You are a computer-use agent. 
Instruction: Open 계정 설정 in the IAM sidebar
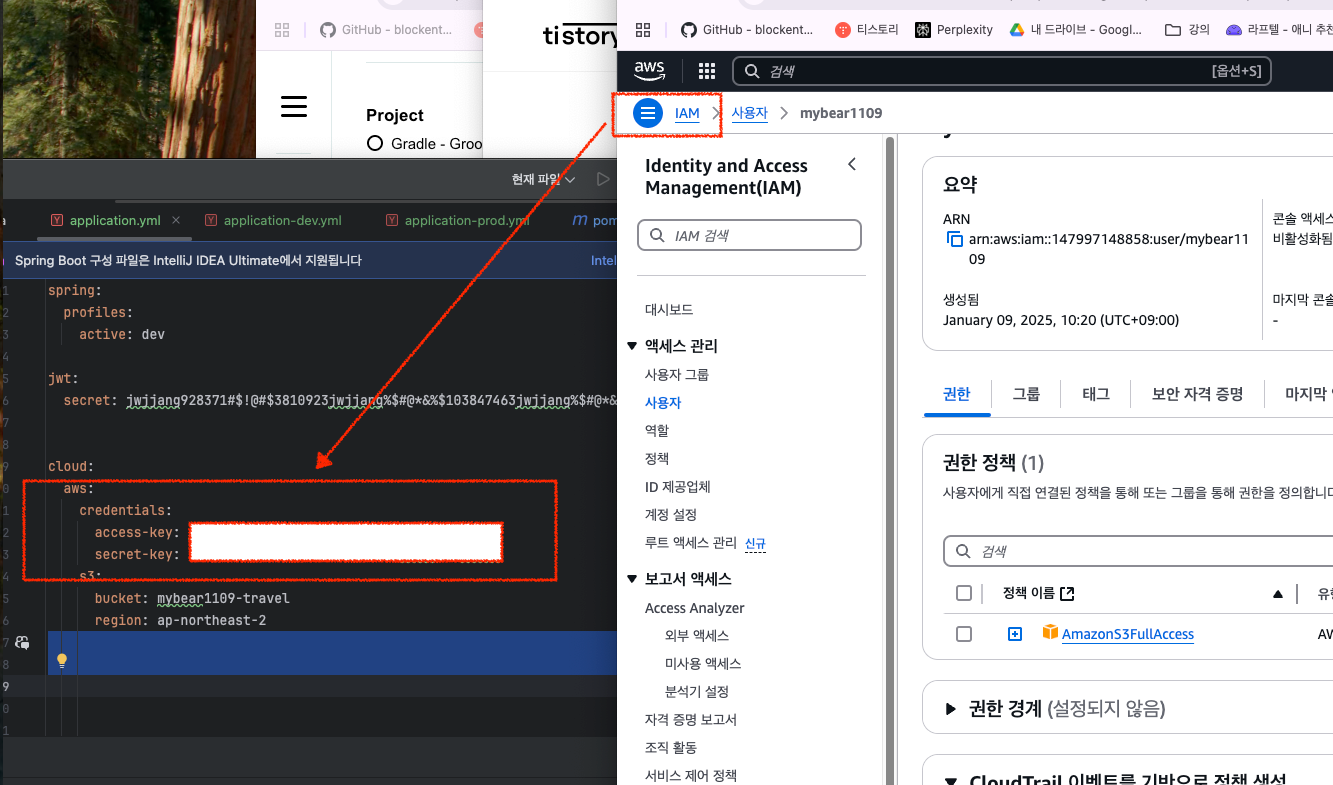pyautogui.click(x=671, y=515)
